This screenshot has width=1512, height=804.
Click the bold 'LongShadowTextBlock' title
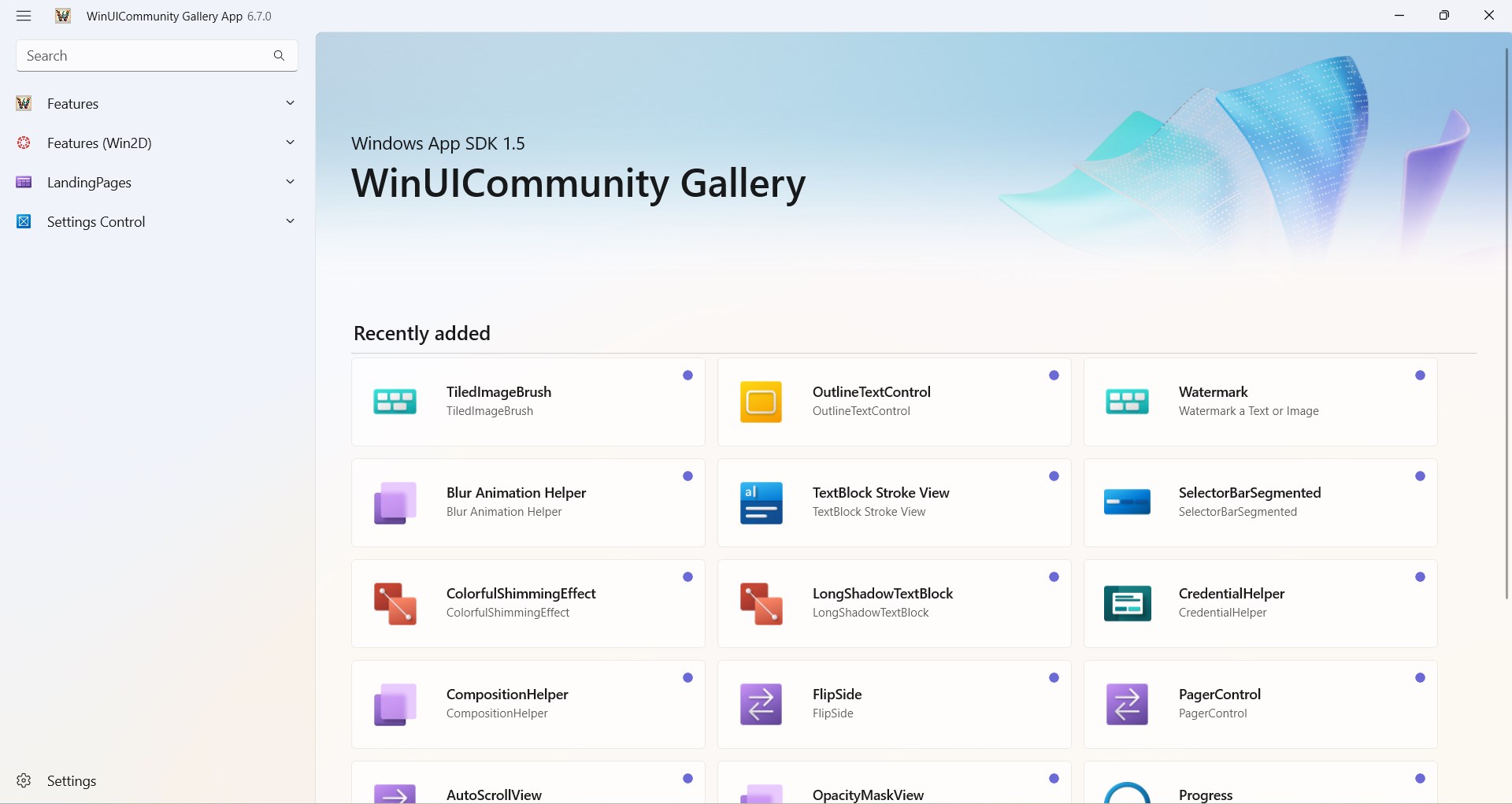[x=883, y=594]
